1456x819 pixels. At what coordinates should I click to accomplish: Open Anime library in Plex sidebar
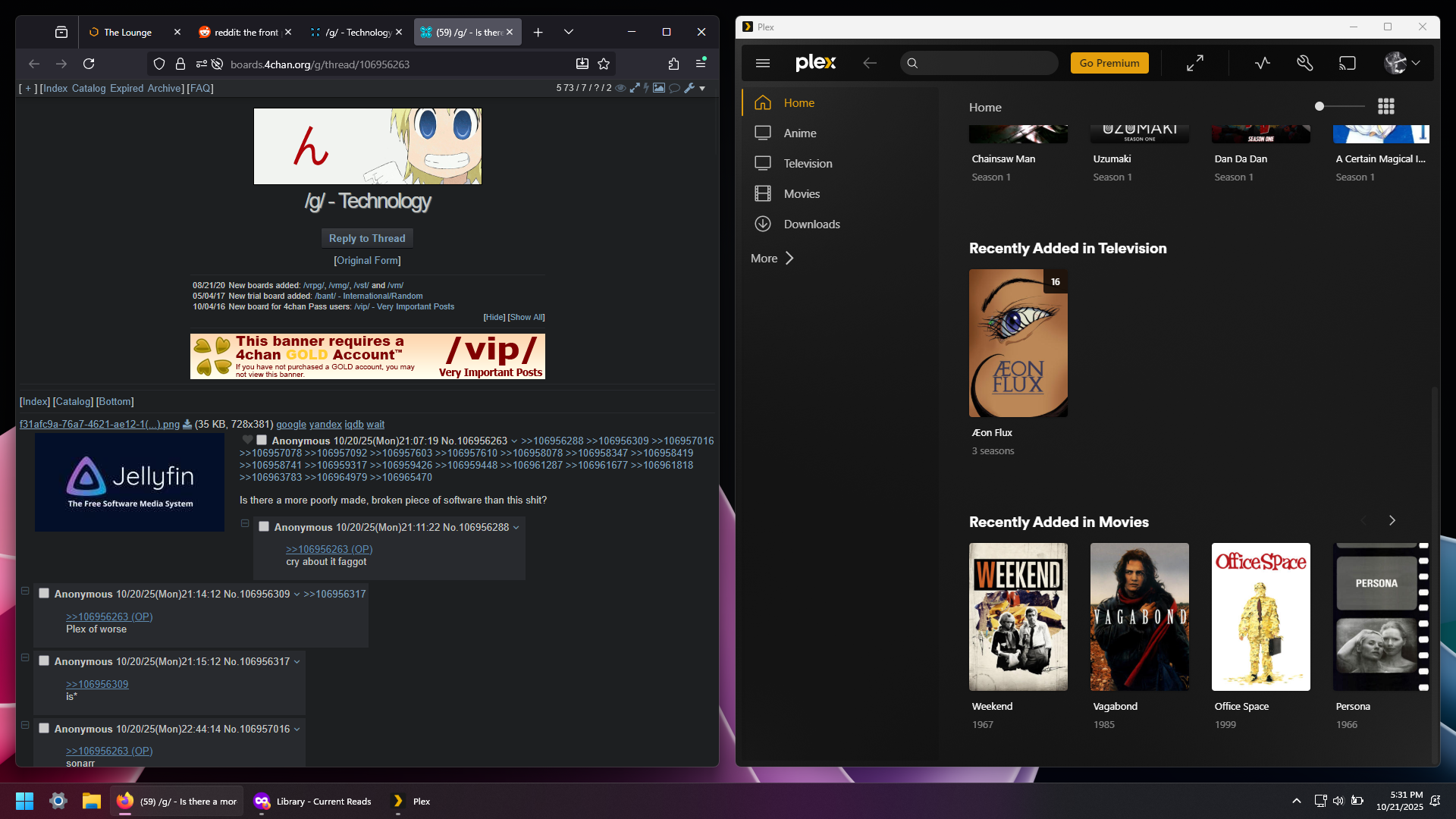pyautogui.click(x=799, y=133)
